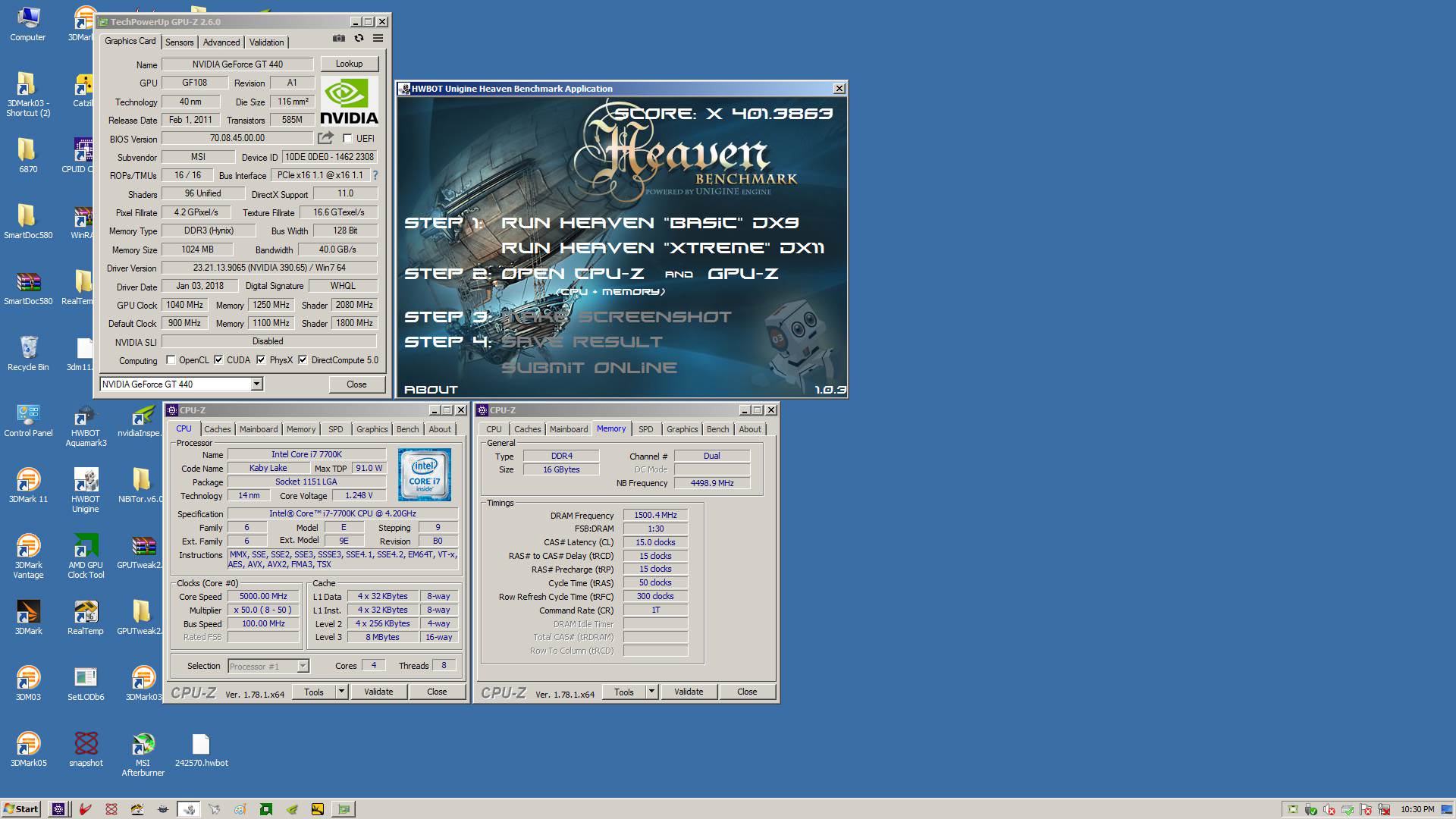Click the BIOS export share icon
The width and height of the screenshot is (1456, 819).
pyautogui.click(x=325, y=138)
